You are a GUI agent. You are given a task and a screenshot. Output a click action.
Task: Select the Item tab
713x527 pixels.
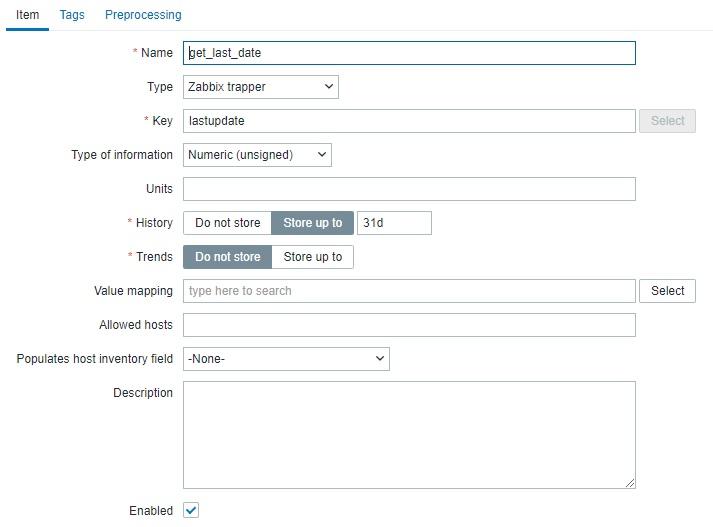pos(27,15)
